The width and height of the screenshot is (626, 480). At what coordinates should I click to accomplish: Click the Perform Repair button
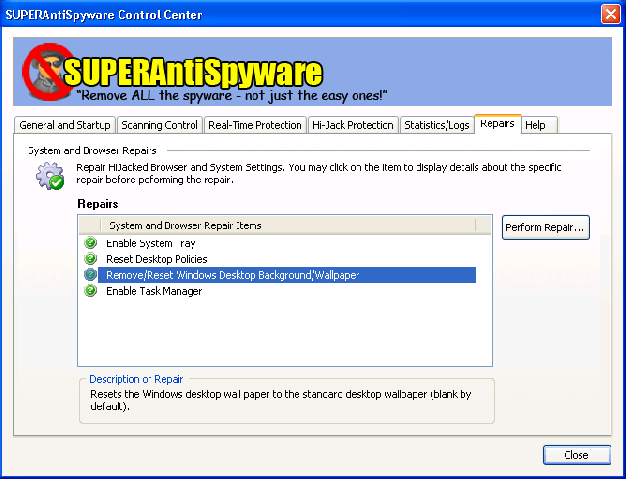[x=545, y=227]
